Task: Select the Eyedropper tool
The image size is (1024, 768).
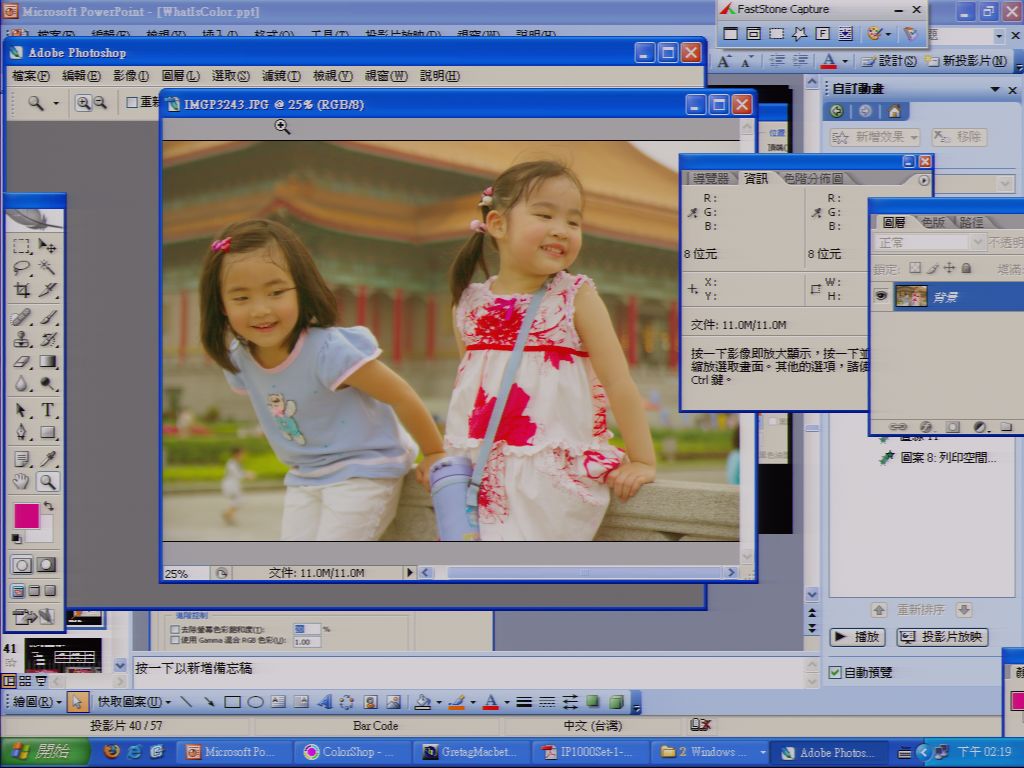Action: [x=48, y=459]
